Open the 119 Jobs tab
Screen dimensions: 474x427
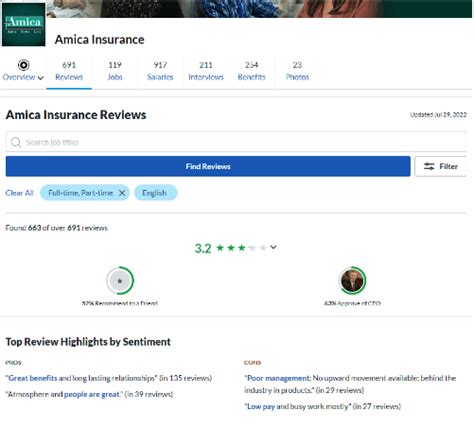[115, 71]
